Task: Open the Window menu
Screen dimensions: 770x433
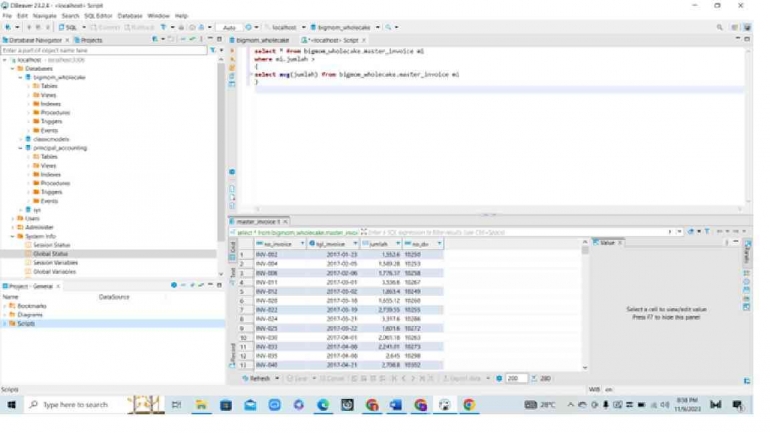Action: tap(158, 16)
